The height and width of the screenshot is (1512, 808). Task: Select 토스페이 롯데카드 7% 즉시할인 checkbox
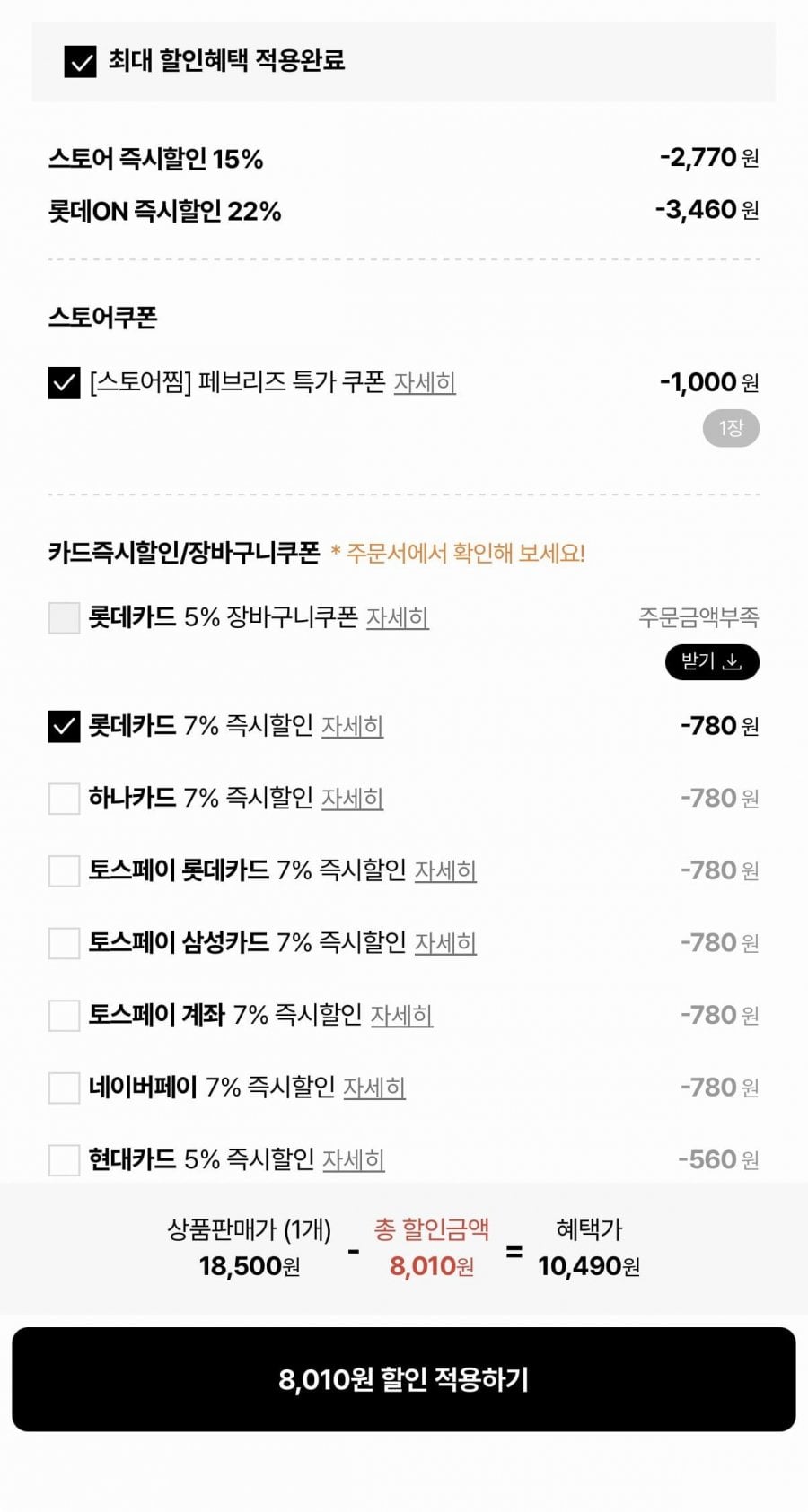(65, 870)
